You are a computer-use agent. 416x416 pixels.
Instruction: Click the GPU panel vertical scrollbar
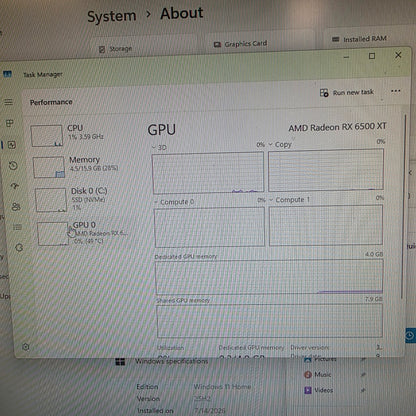[x=404, y=207]
